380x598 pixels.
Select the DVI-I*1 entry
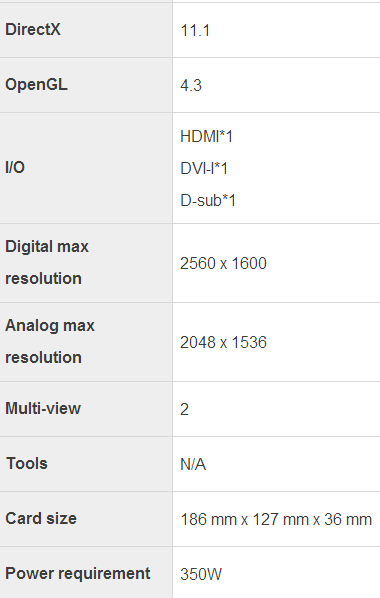pyautogui.click(x=204, y=169)
